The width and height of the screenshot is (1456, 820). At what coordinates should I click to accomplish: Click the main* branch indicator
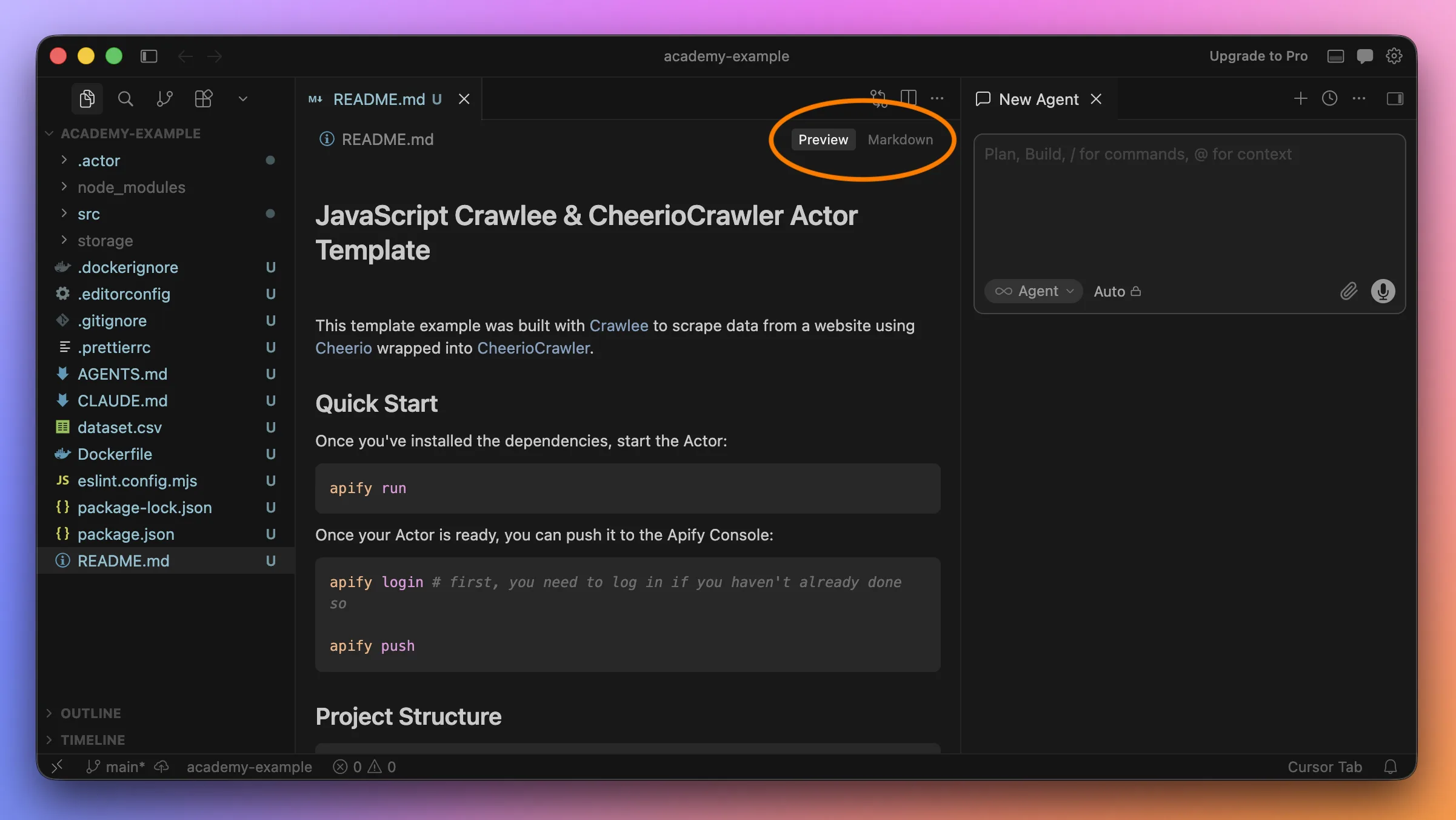point(115,767)
